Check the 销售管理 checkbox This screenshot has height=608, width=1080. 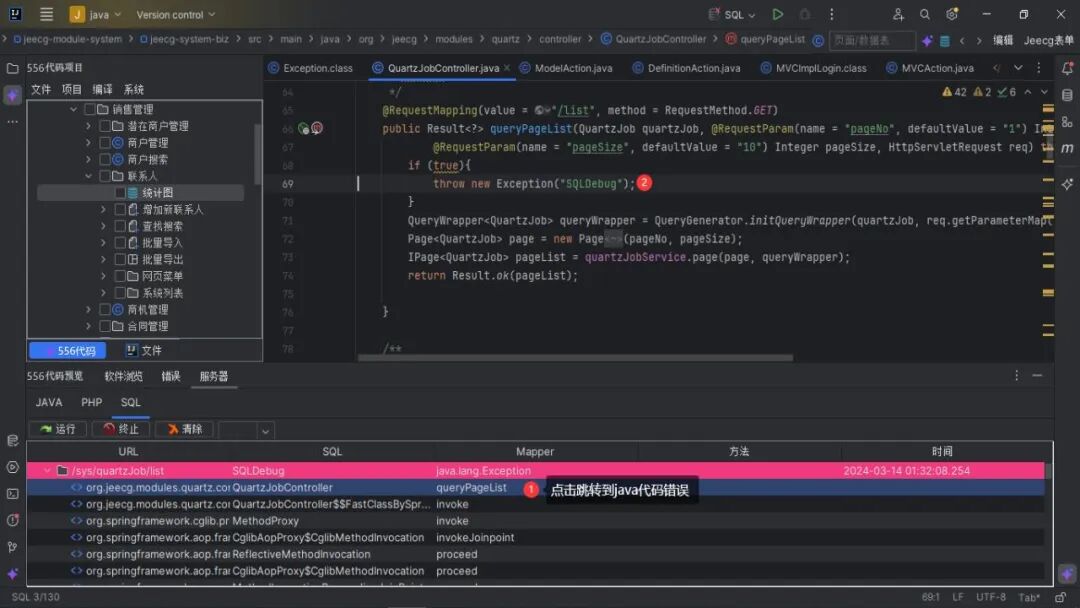pyautogui.click(x=90, y=109)
